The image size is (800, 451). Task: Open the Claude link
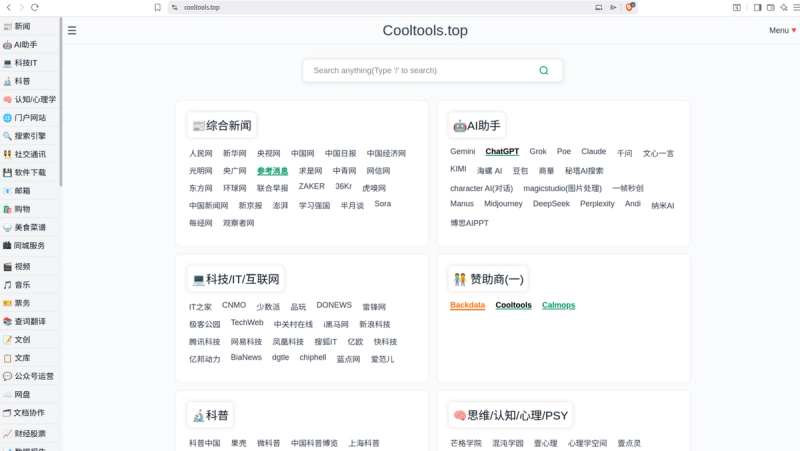click(x=594, y=152)
